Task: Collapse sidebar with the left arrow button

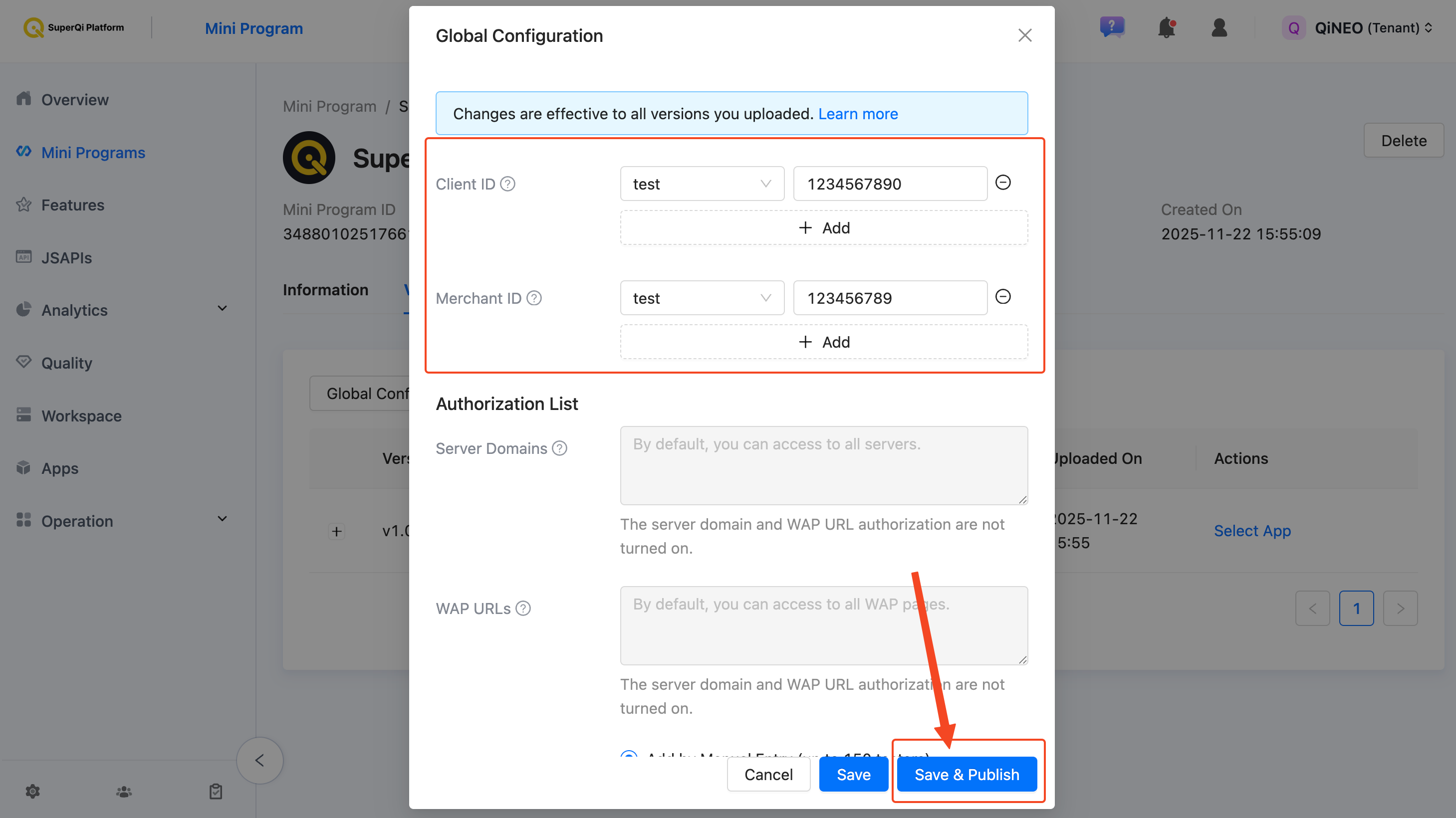Action: (x=259, y=760)
